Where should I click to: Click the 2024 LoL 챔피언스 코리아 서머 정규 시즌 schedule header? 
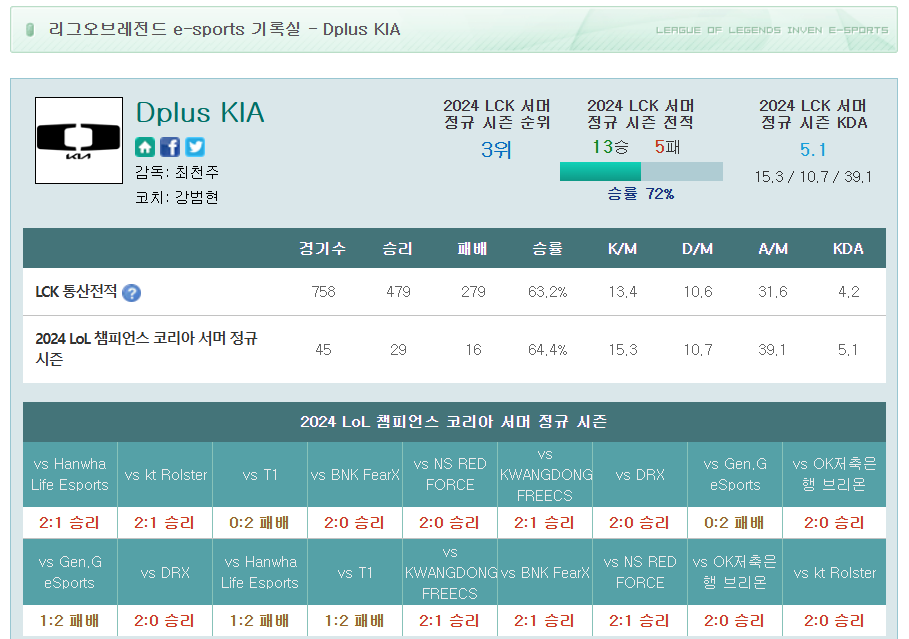(x=454, y=422)
